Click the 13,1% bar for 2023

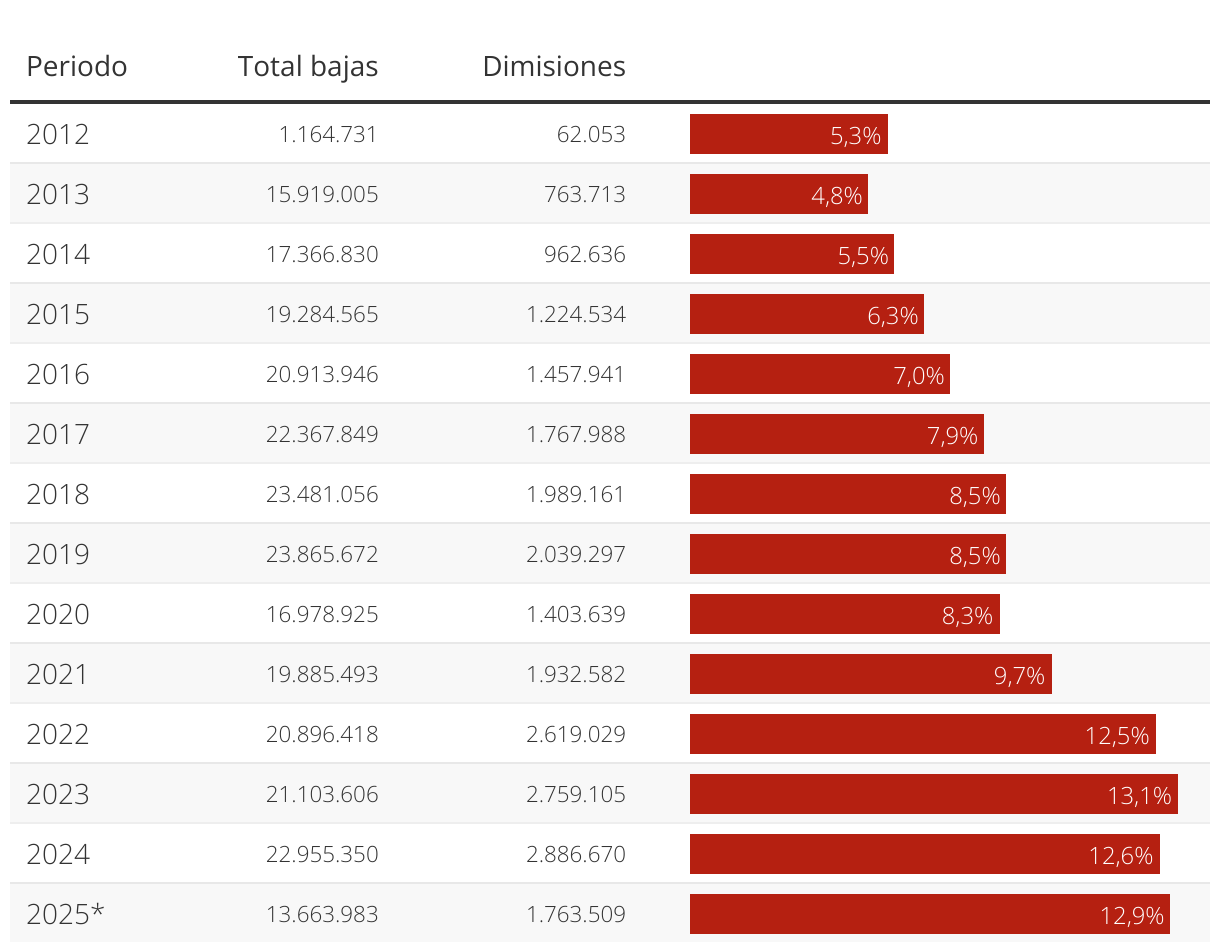pyautogui.click(x=933, y=795)
